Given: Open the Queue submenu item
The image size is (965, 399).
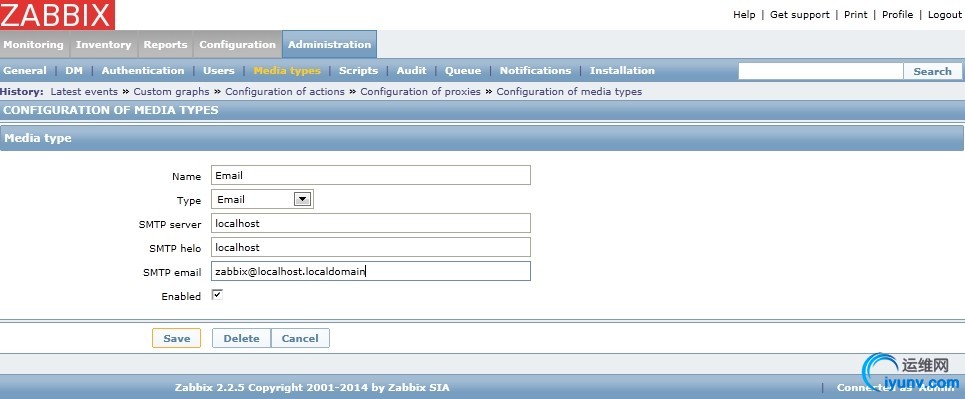Looking at the screenshot, I should tap(463, 71).
